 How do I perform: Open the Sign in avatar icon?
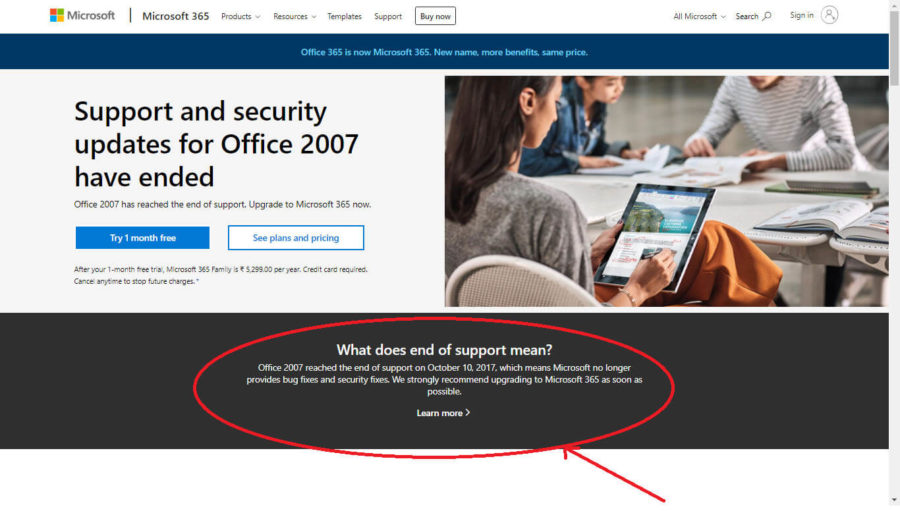[x=829, y=15]
